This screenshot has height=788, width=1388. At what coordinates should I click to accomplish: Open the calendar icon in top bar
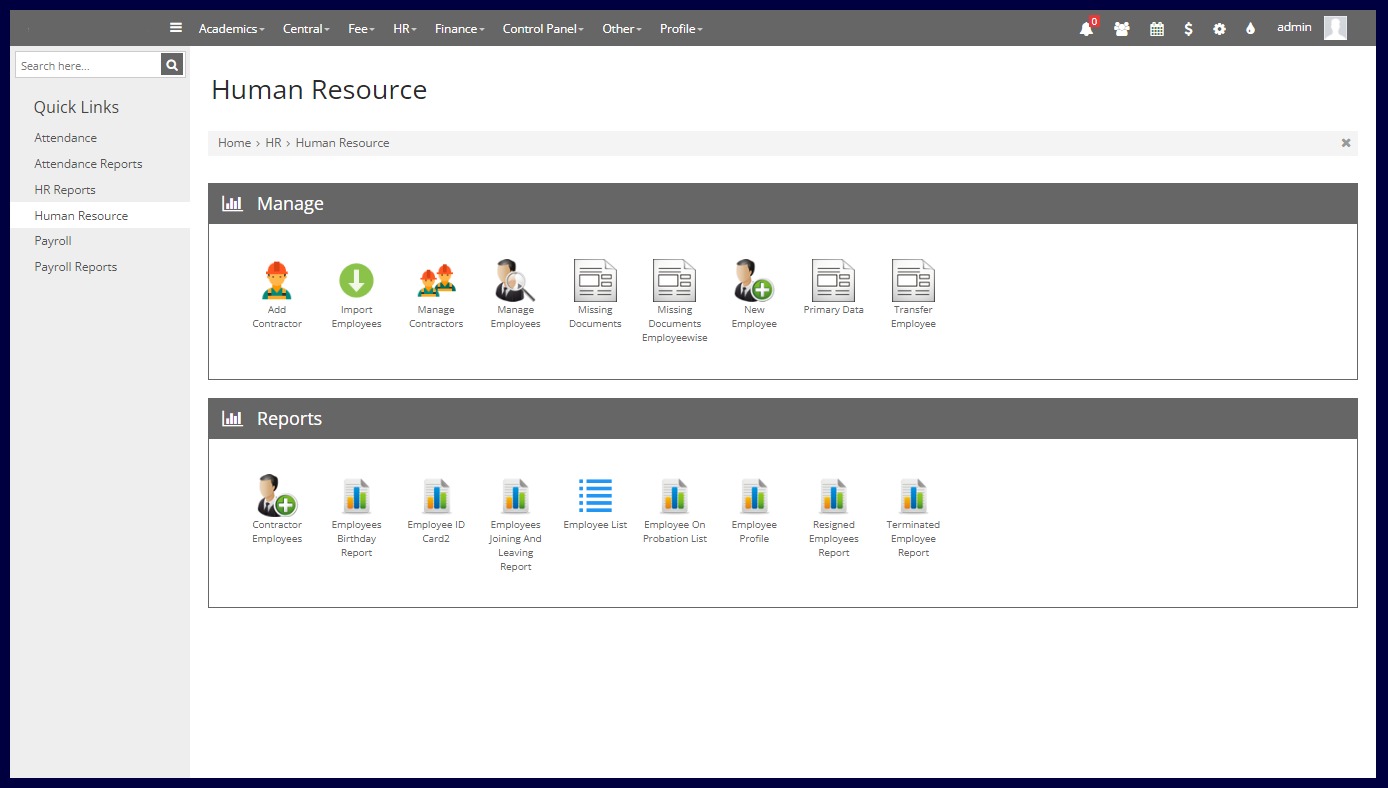1157,29
